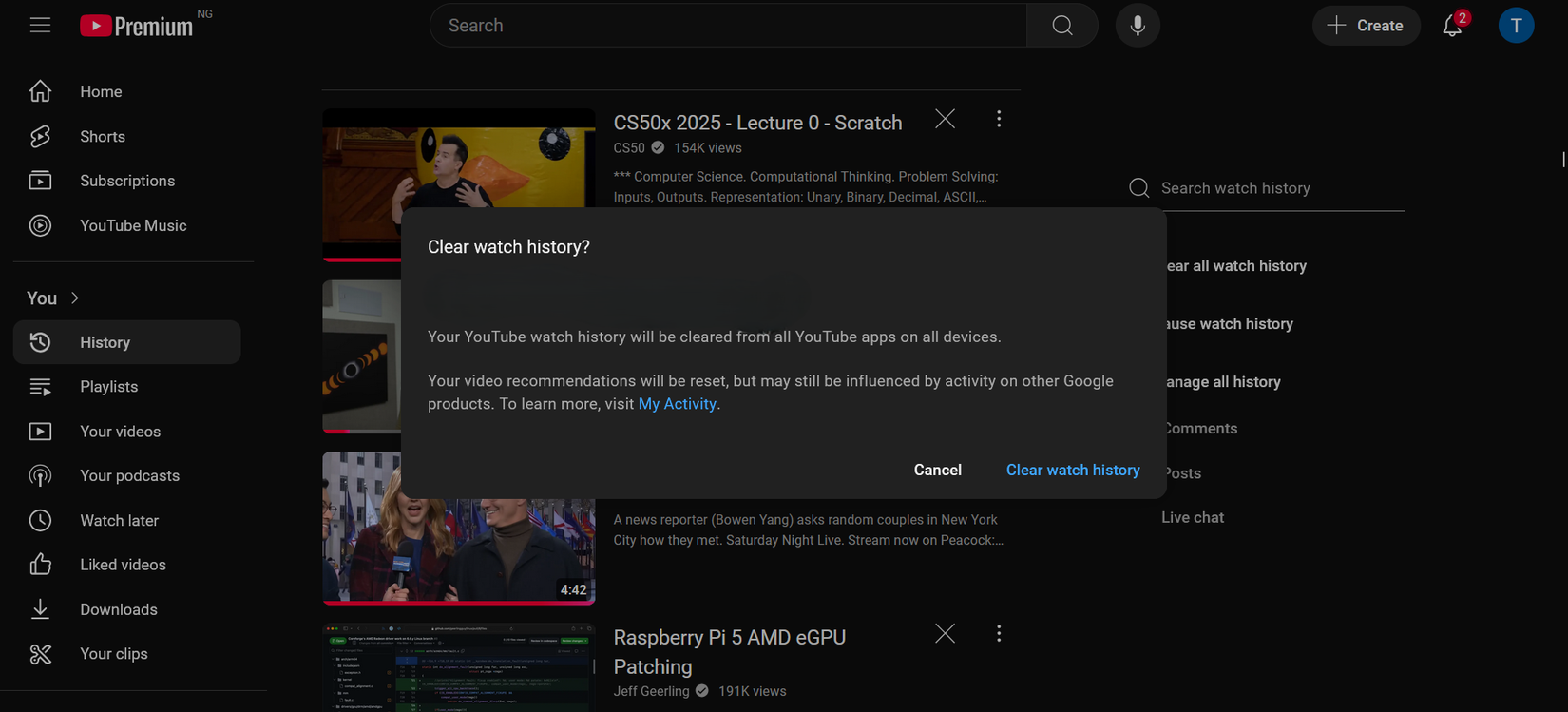
Task: Click the Playlists icon
Action: click(40, 387)
